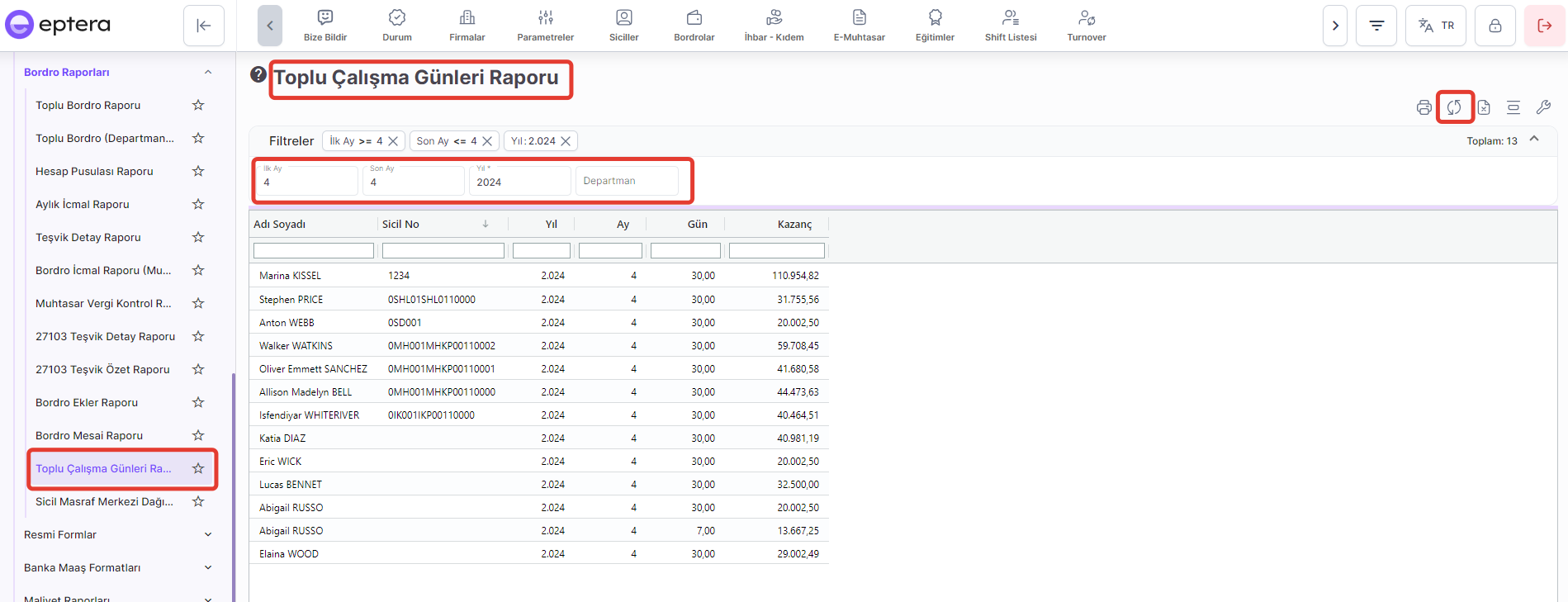Click the help question mark beside the title
Screen dimensions: 1568x602
pos(258,75)
